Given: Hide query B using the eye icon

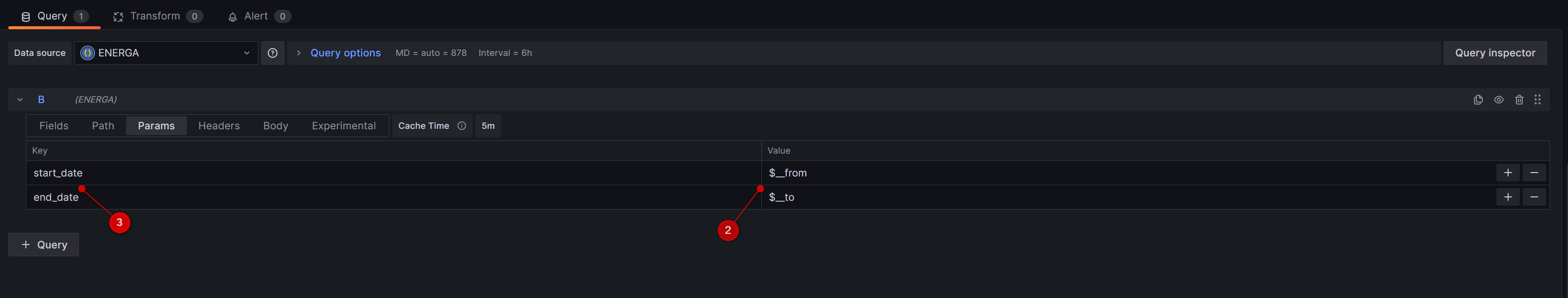Looking at the screenshot, I should click(x=1498, y=99).
